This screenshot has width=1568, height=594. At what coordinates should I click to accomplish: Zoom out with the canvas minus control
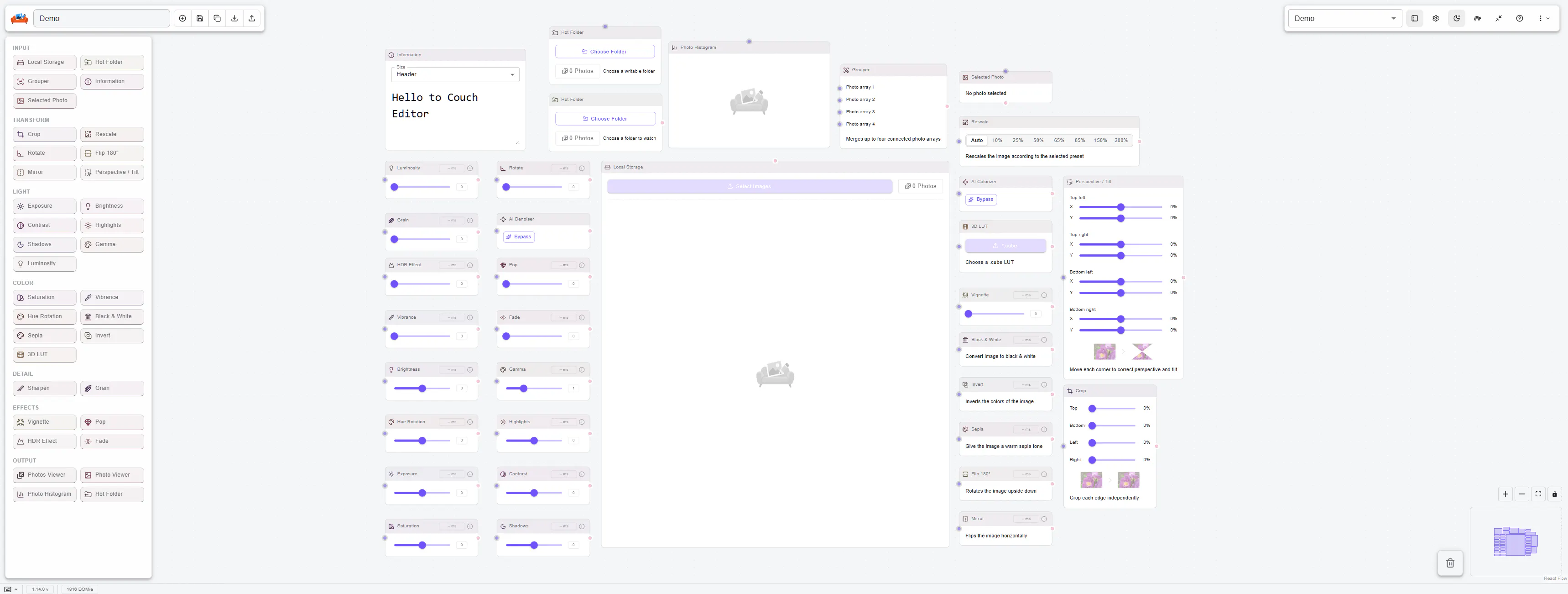(1522, 494)
